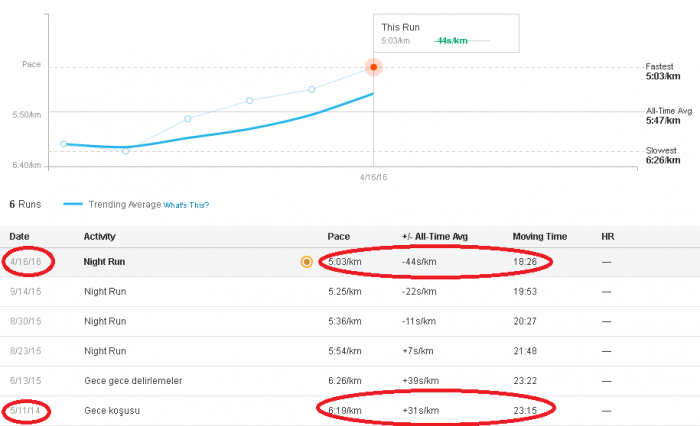700x426 pixels.
Task: Open the 8/23/15 Night Run activity
Action: [x=105, y=351]
